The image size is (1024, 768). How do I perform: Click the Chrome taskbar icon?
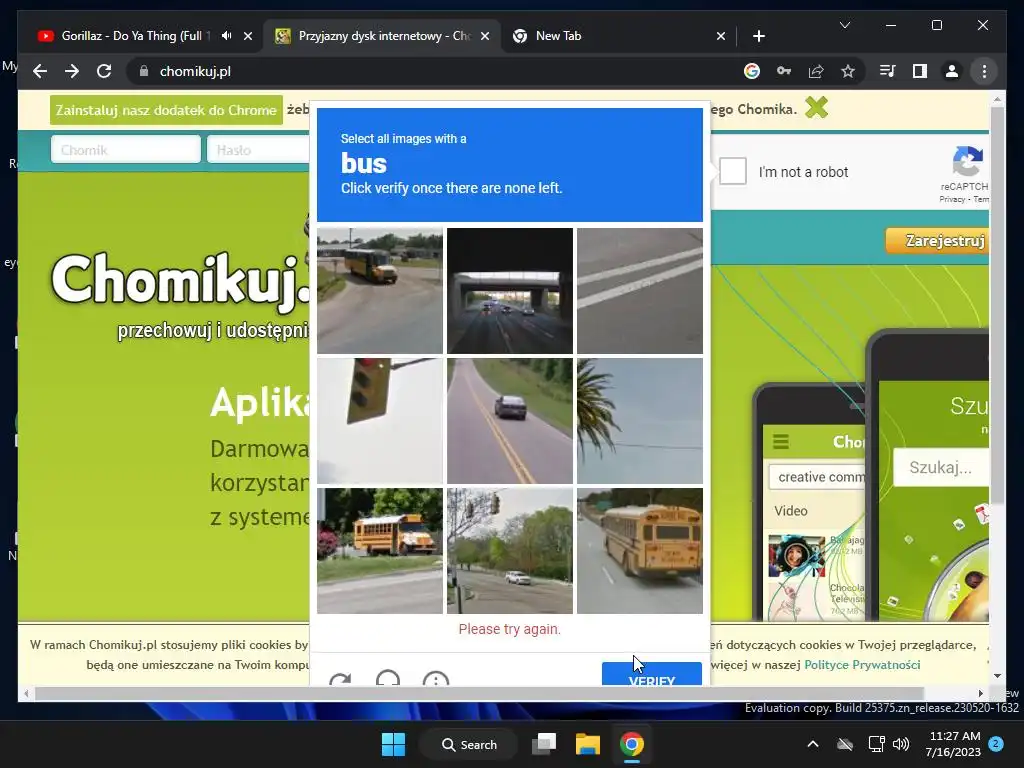point(632,744)
